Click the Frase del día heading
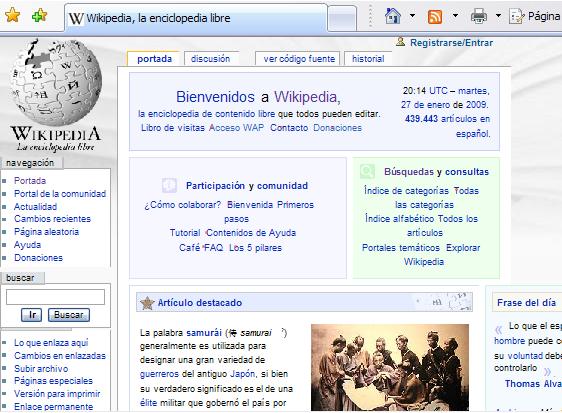This screenshot has height=413, width=562. (x=527, y=303)
